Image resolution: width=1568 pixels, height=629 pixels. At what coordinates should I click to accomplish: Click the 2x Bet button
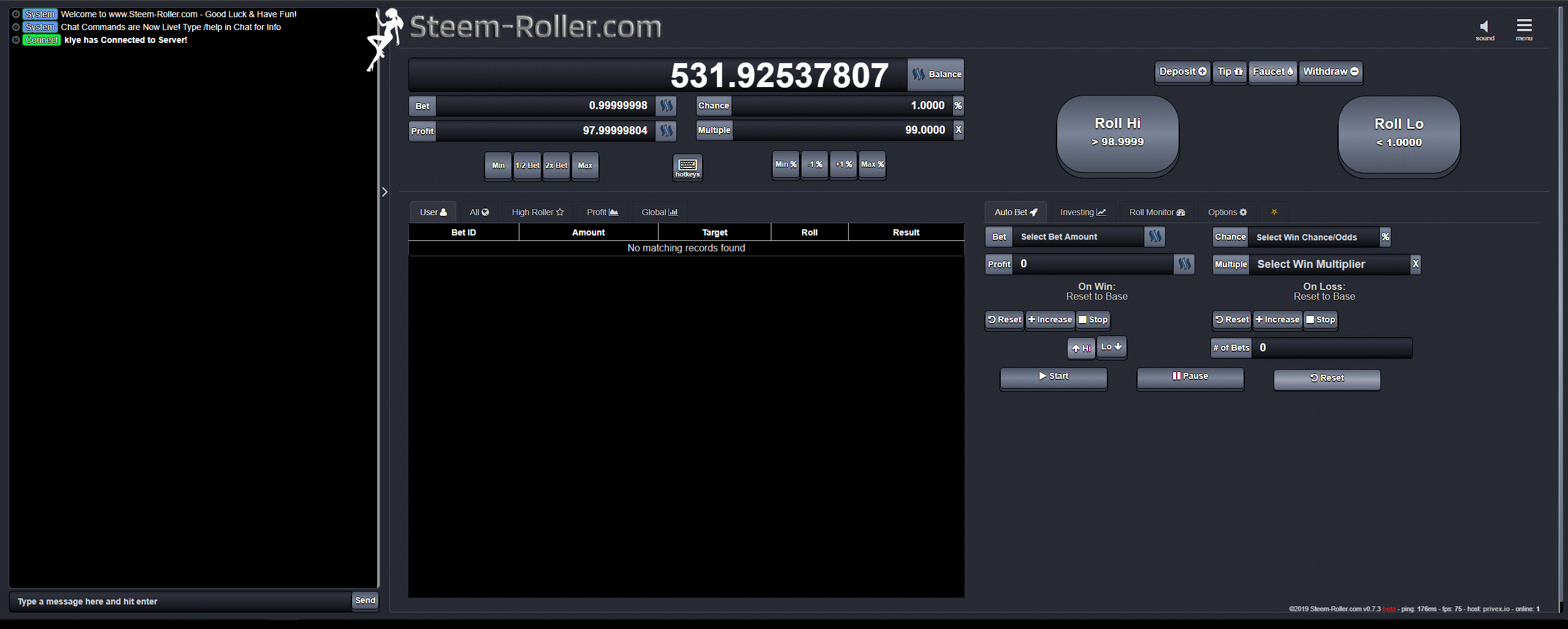click(x=556, y=166)
